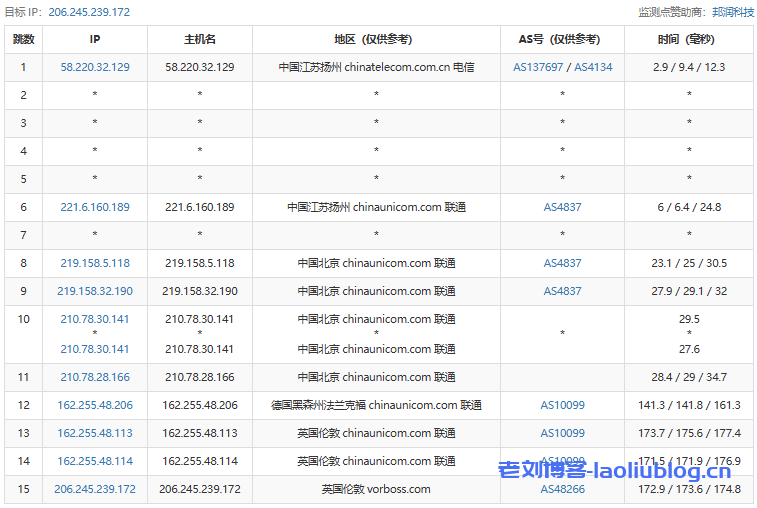
Task: Click the AS号 column header
Action: [562, 39]
